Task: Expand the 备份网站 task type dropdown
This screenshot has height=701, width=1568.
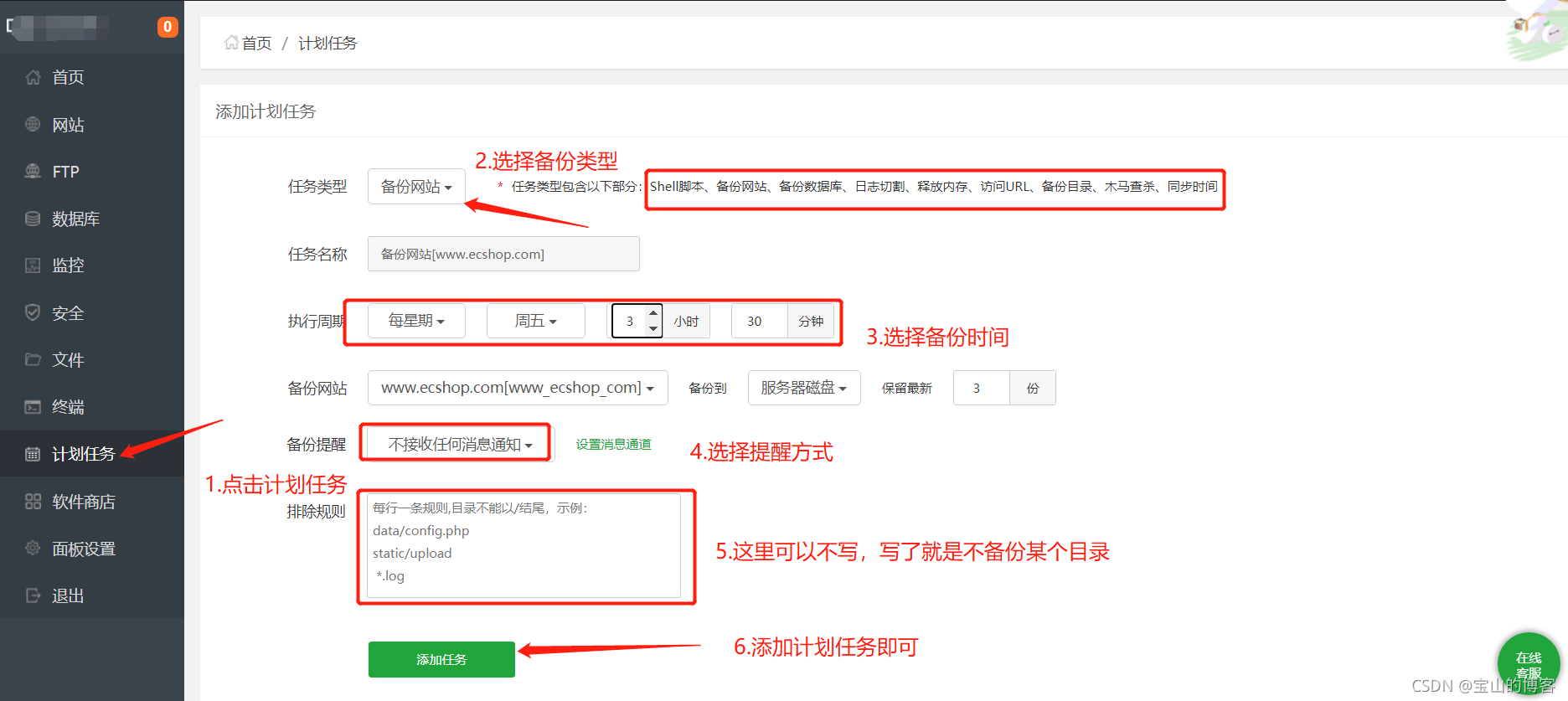Action: point(416,187)
